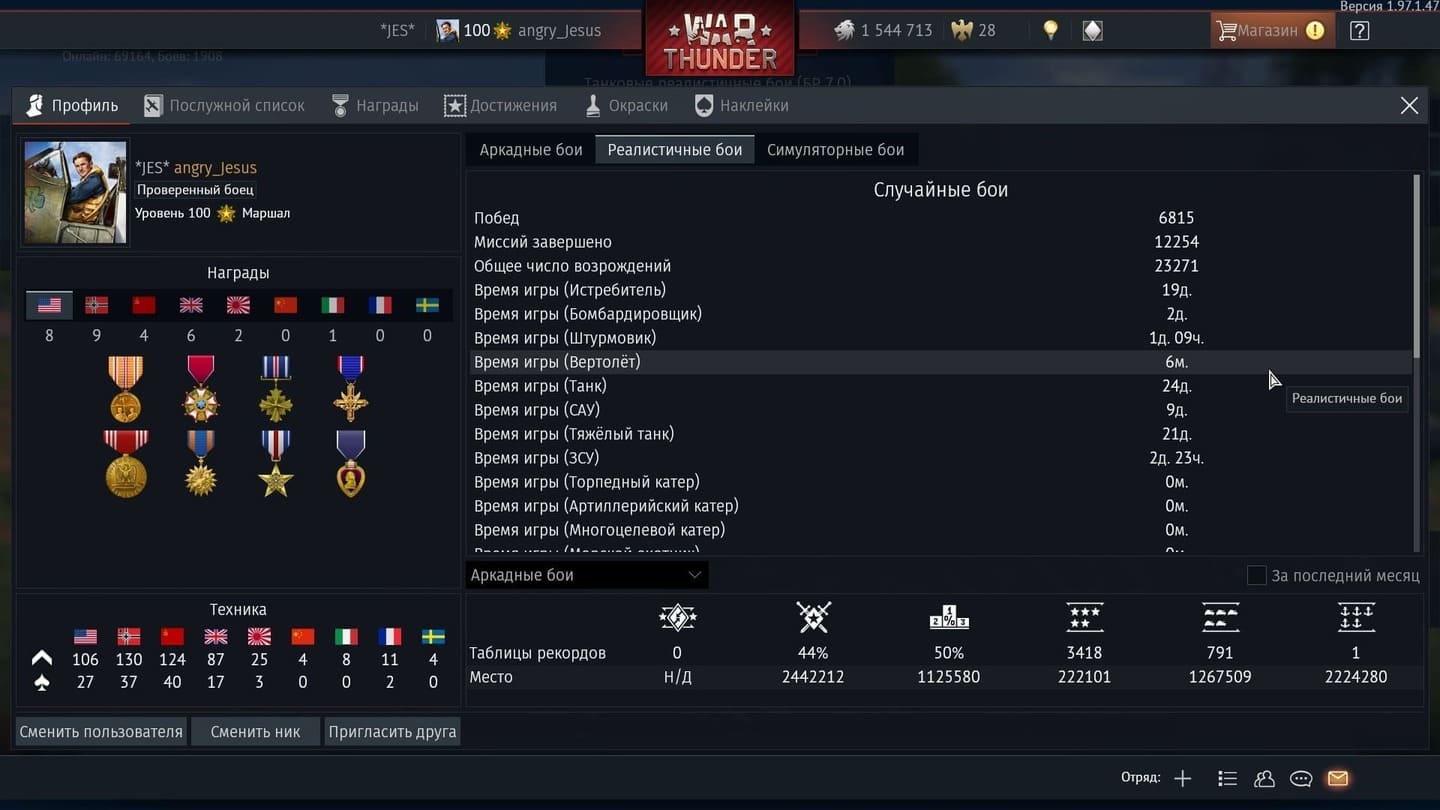Click Пригласить друга button
This screenshot has height=810, width=1440.
pyautogui.click(x=392, y=731)
